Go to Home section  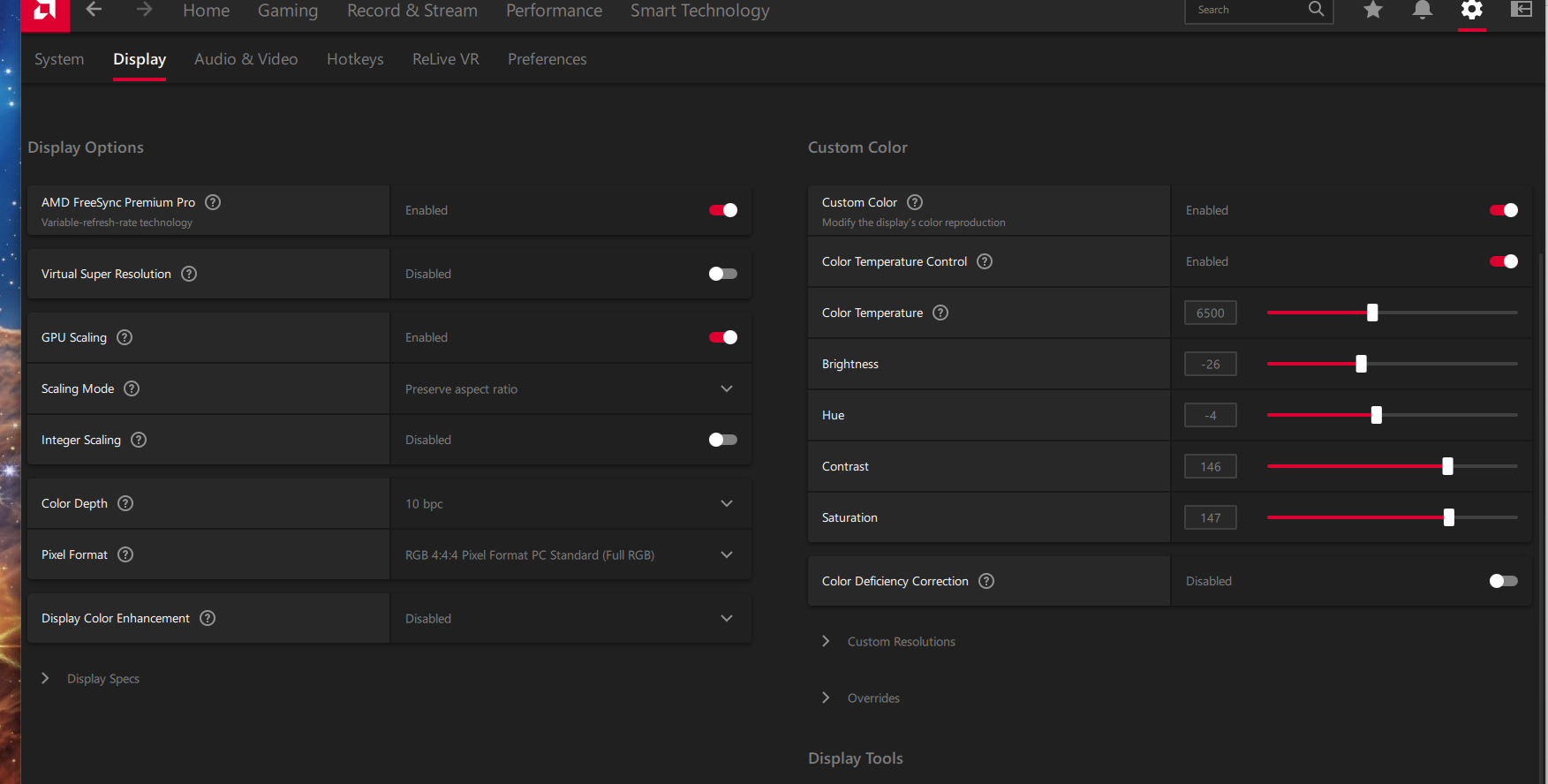tap(207, 11)
